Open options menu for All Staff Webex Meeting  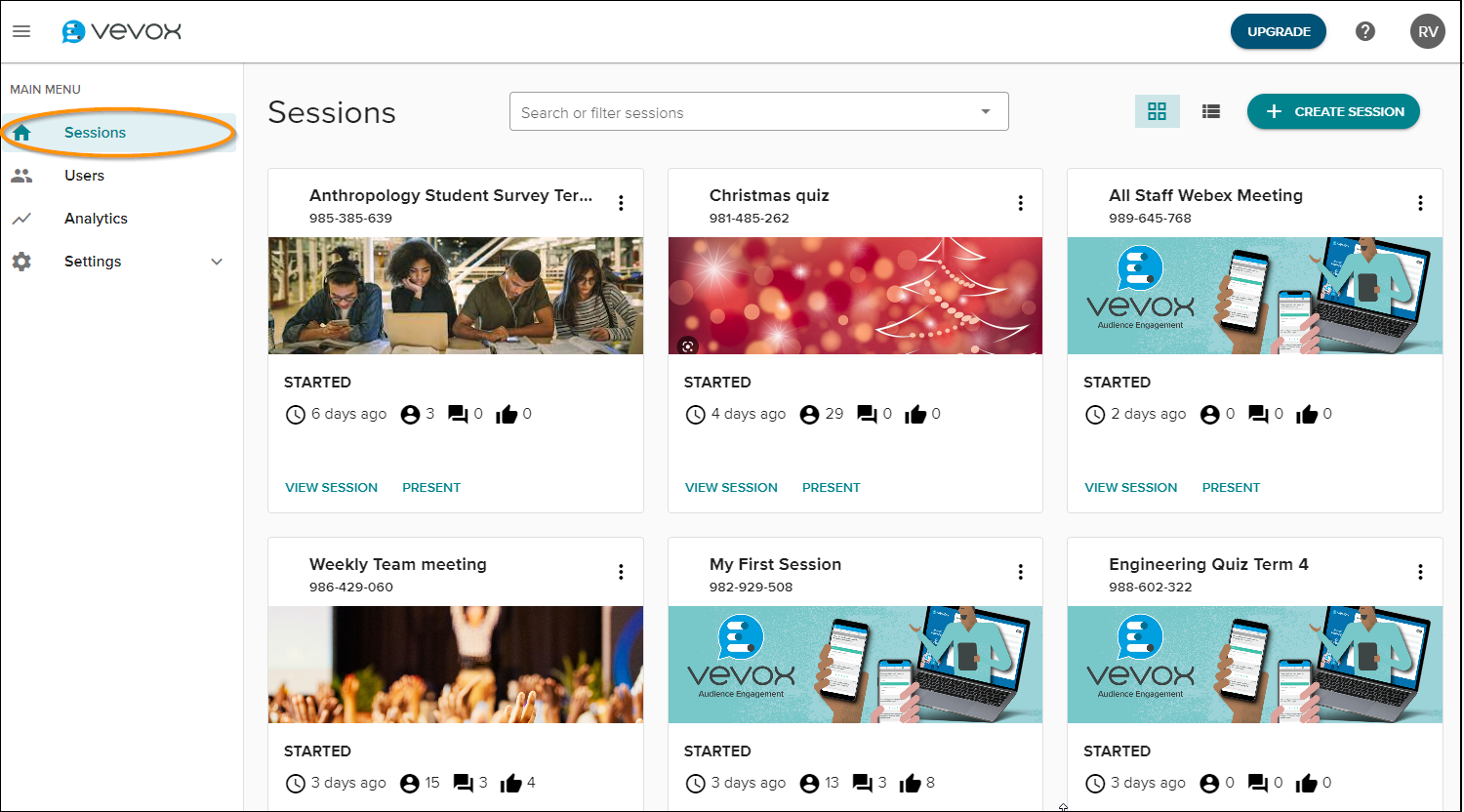tap(1420, 203)
